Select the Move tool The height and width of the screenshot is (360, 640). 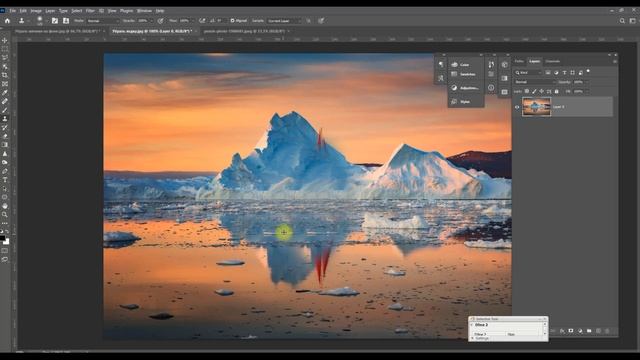click(5, 41)
